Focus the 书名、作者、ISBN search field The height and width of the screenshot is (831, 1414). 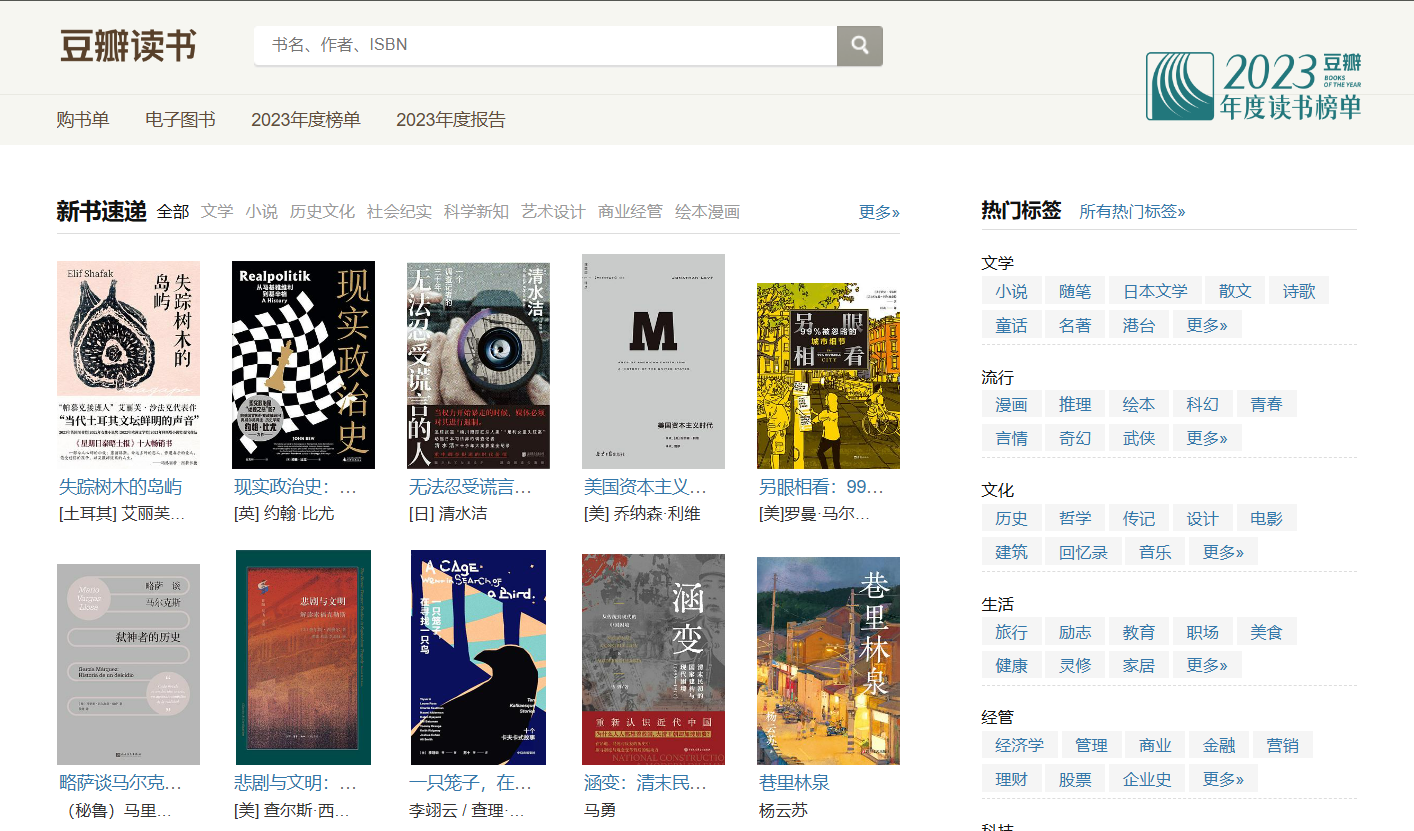(545, 46)
